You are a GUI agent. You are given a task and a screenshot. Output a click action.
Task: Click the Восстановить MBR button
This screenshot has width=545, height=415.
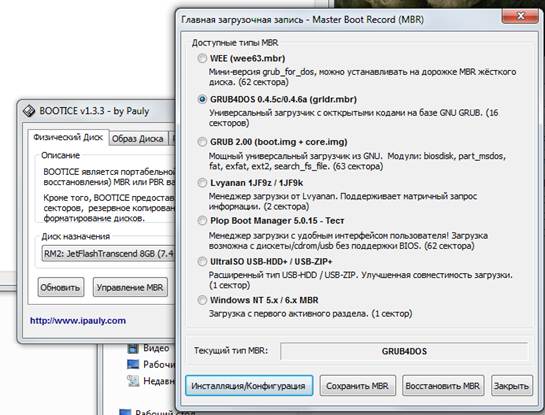pyautogui.click(x=443, y=386)
